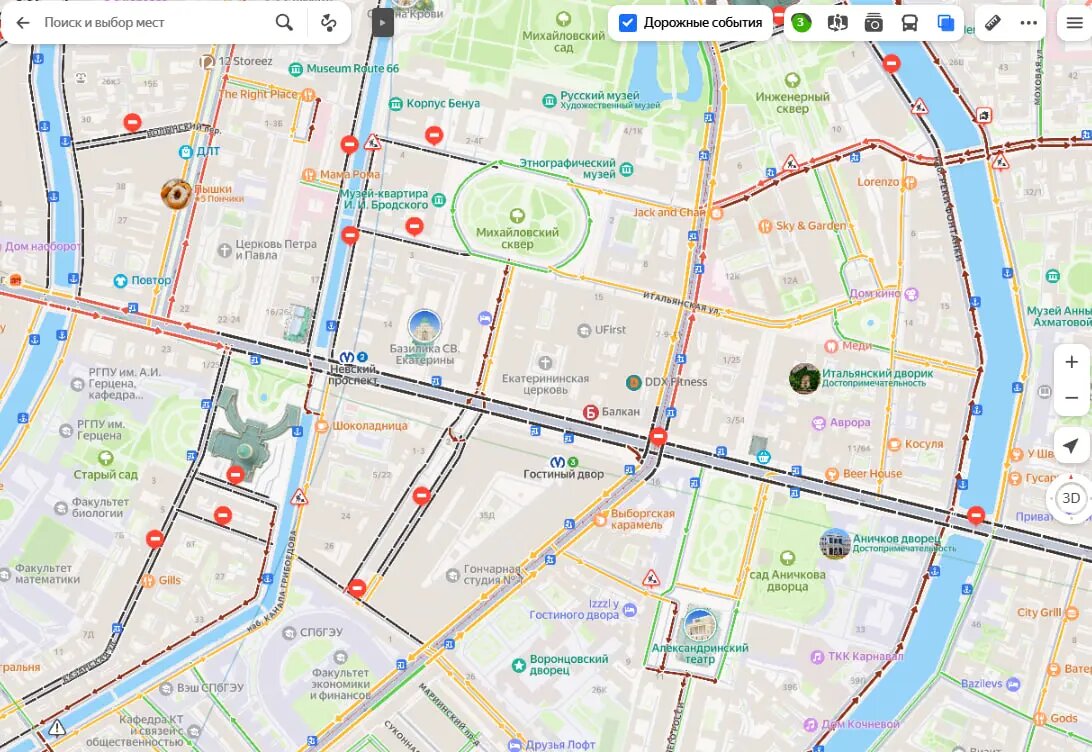
Task: Open Beer House bar marker
Action: (832, 474)
